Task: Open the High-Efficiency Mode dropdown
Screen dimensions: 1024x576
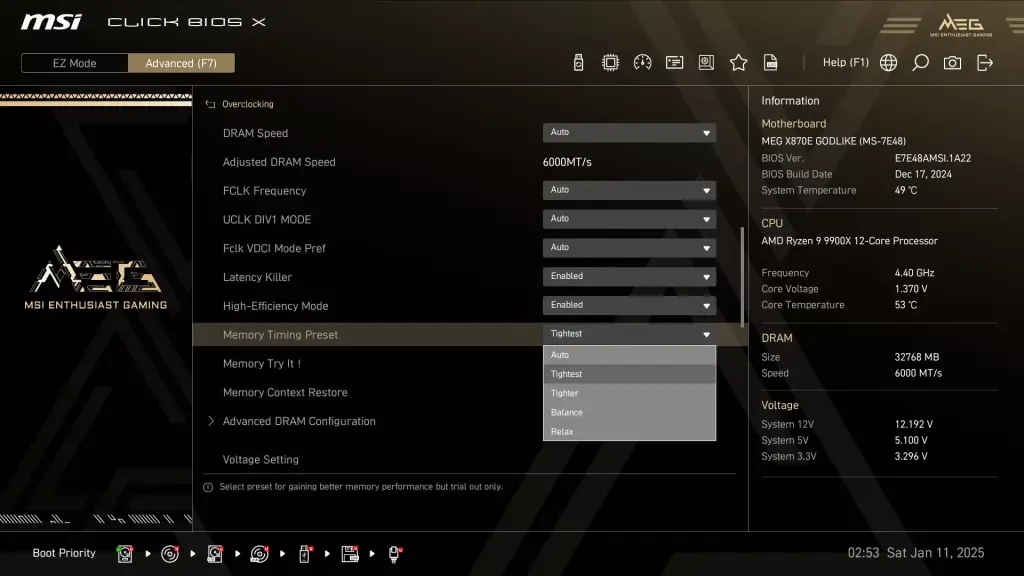Action: [629, 305]
